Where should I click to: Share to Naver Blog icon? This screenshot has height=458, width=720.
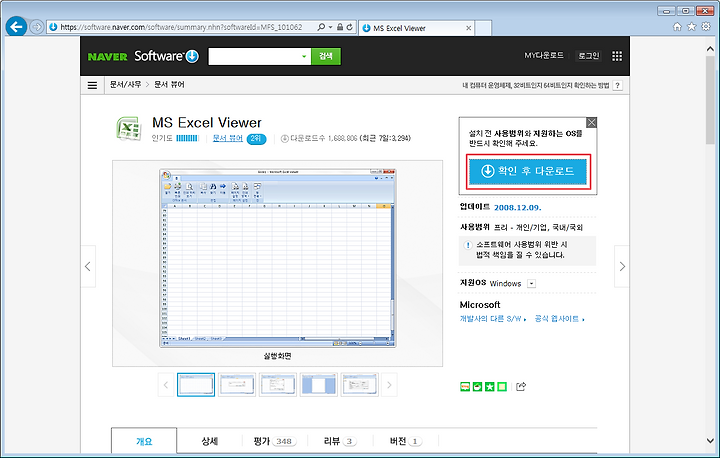(x=465, y=387)
